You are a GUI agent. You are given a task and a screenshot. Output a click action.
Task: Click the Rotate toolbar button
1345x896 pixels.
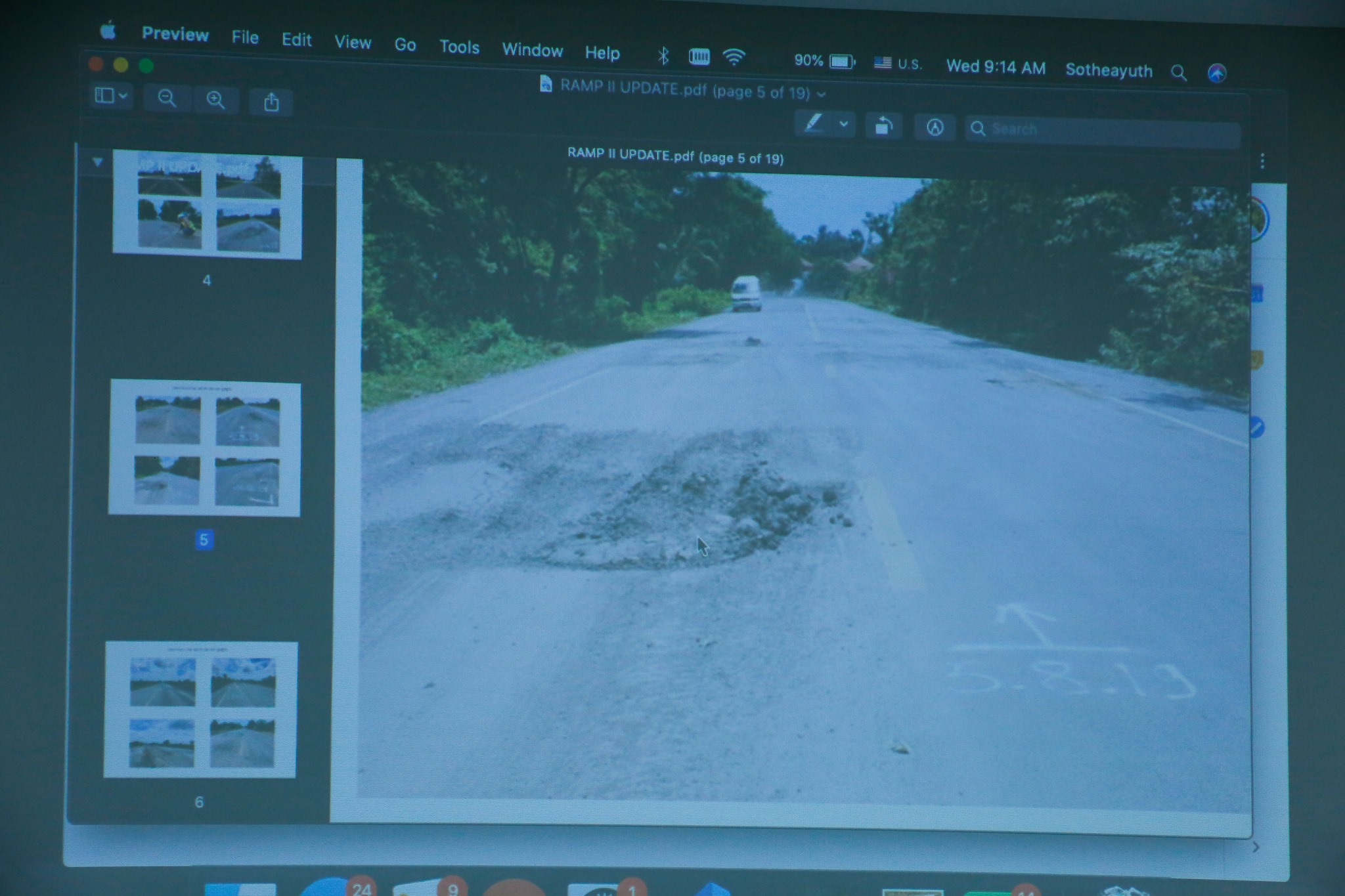(884, 125)
